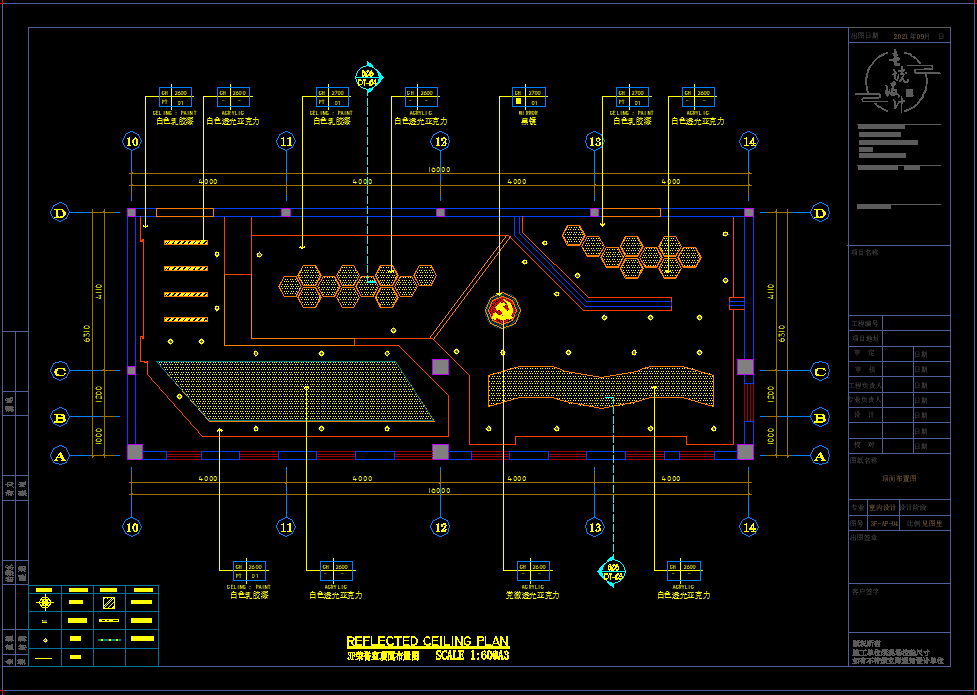Select the parallelogram dotted acrylic panel

296,391
